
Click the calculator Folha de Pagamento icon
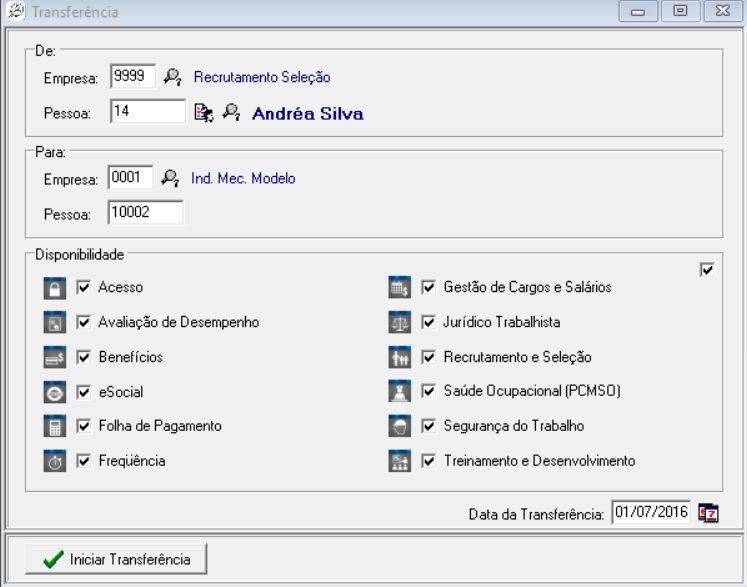[x=56, y=427]
